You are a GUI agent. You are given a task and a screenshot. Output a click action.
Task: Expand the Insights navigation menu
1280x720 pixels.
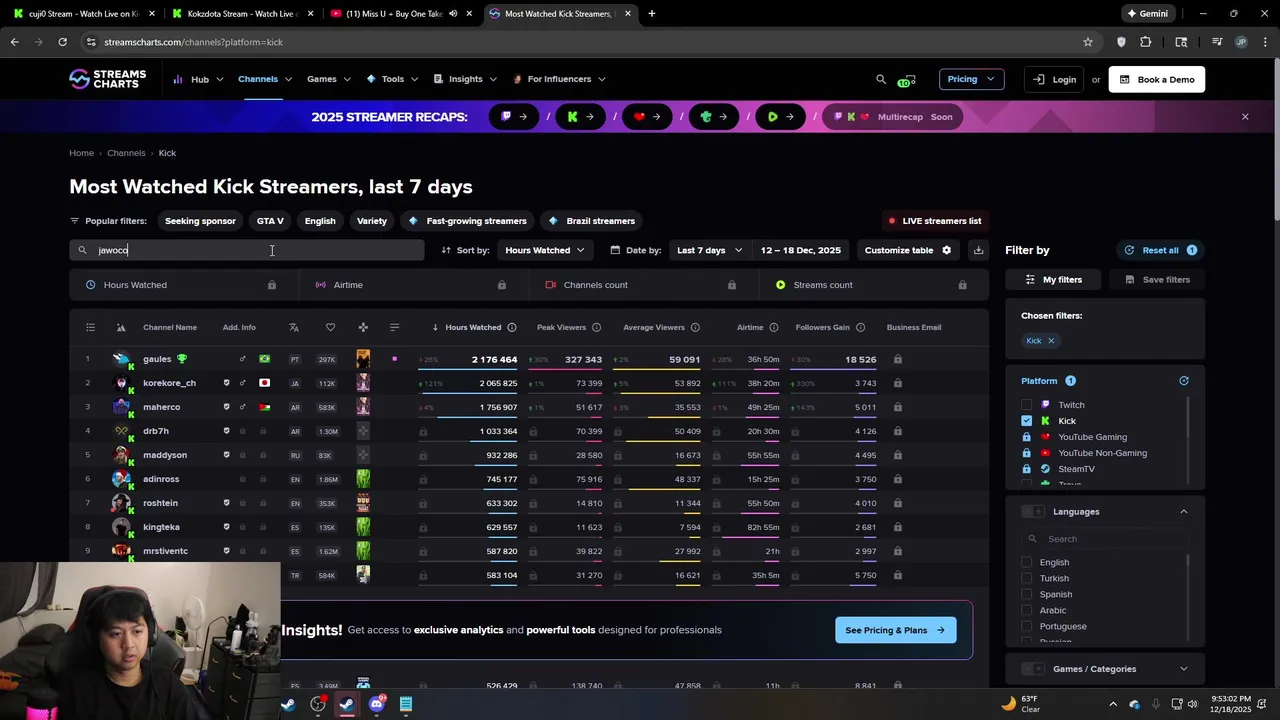click(465, 79)
